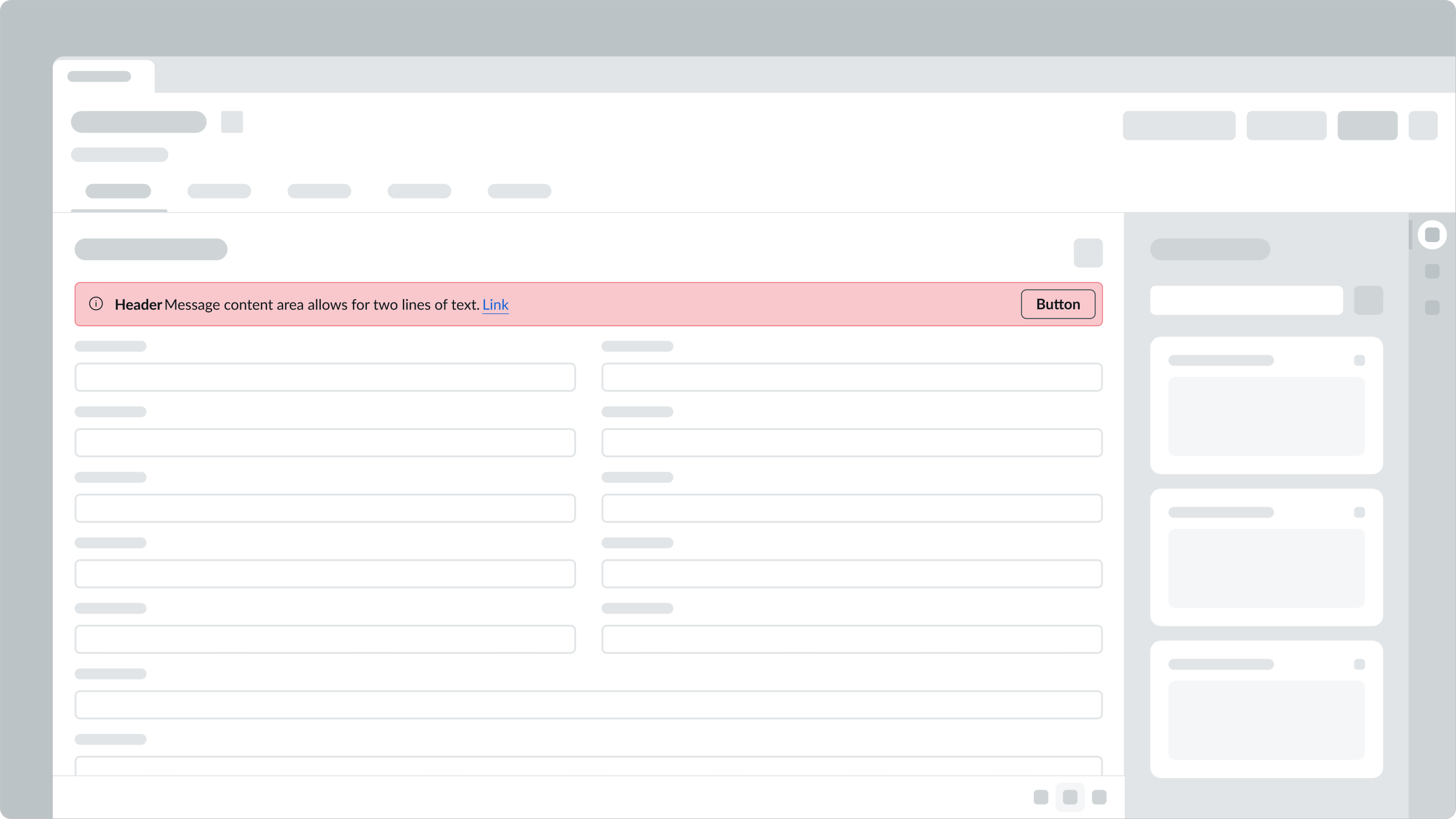Click the icon beside the search field

coord(1368,300)
